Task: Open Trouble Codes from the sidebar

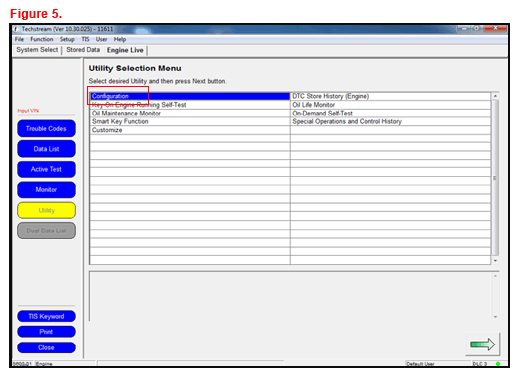Action: pyautogui.click(x=46, y=129)
